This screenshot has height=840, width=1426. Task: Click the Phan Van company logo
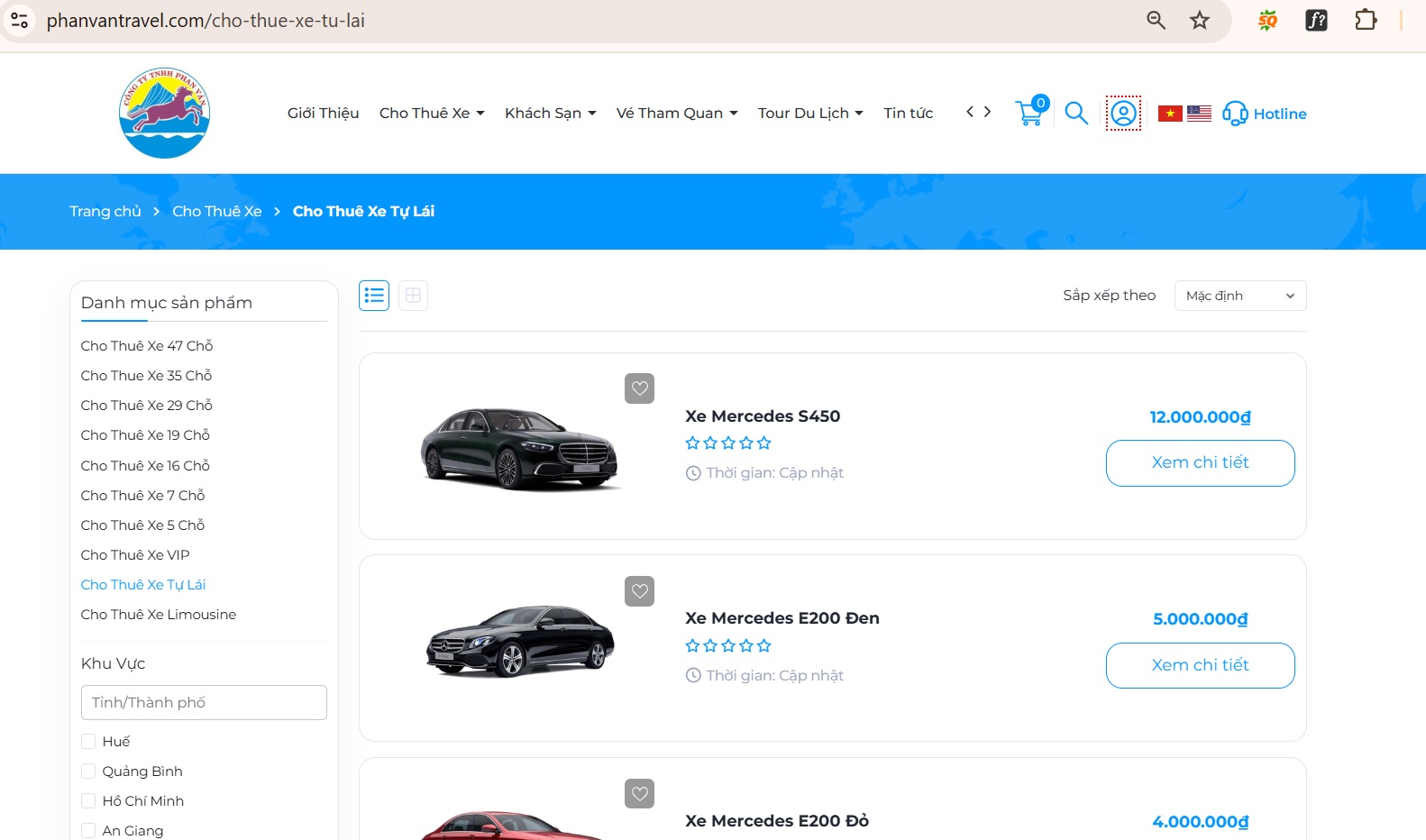[165, 113]
